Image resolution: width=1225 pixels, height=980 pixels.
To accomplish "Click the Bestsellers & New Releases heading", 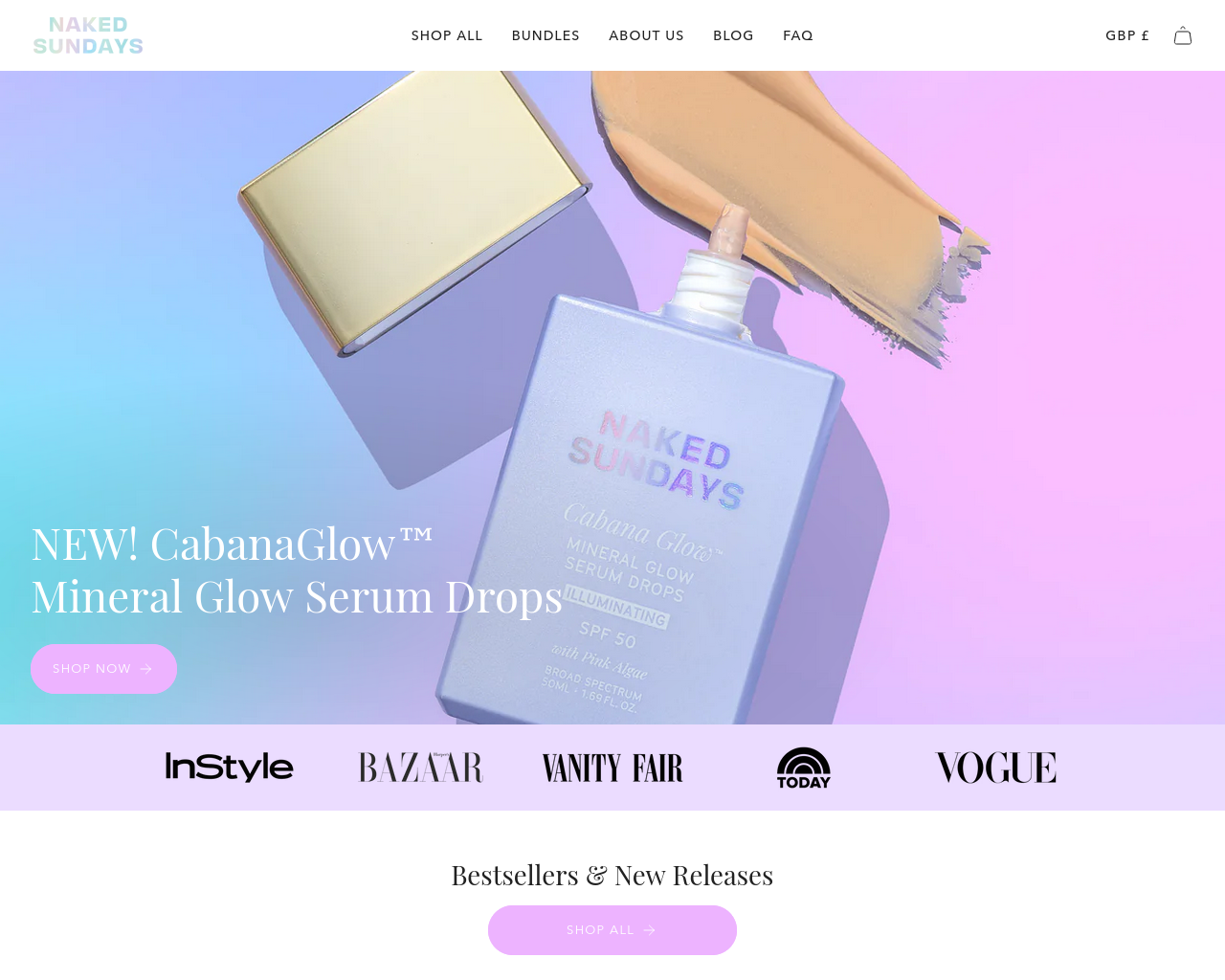I will click(x=612, y=875).
